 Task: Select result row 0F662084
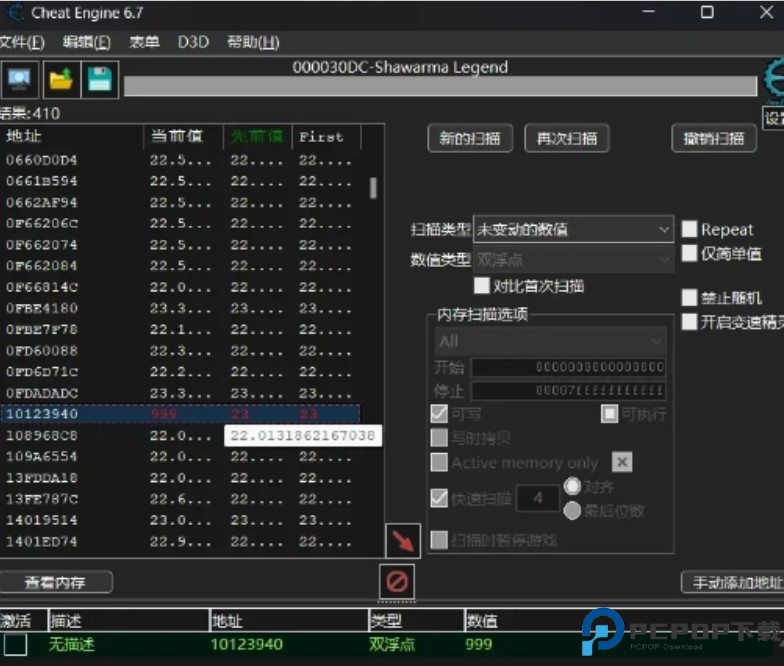[x=180, y=266]
